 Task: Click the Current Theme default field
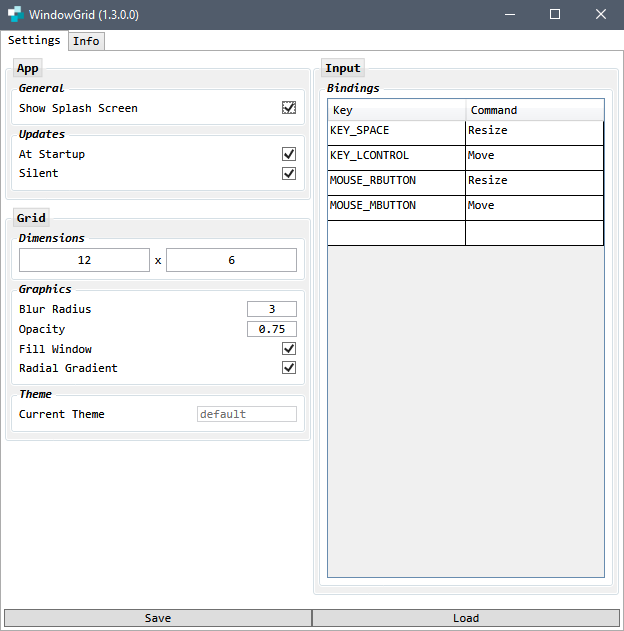click(247, 414)
